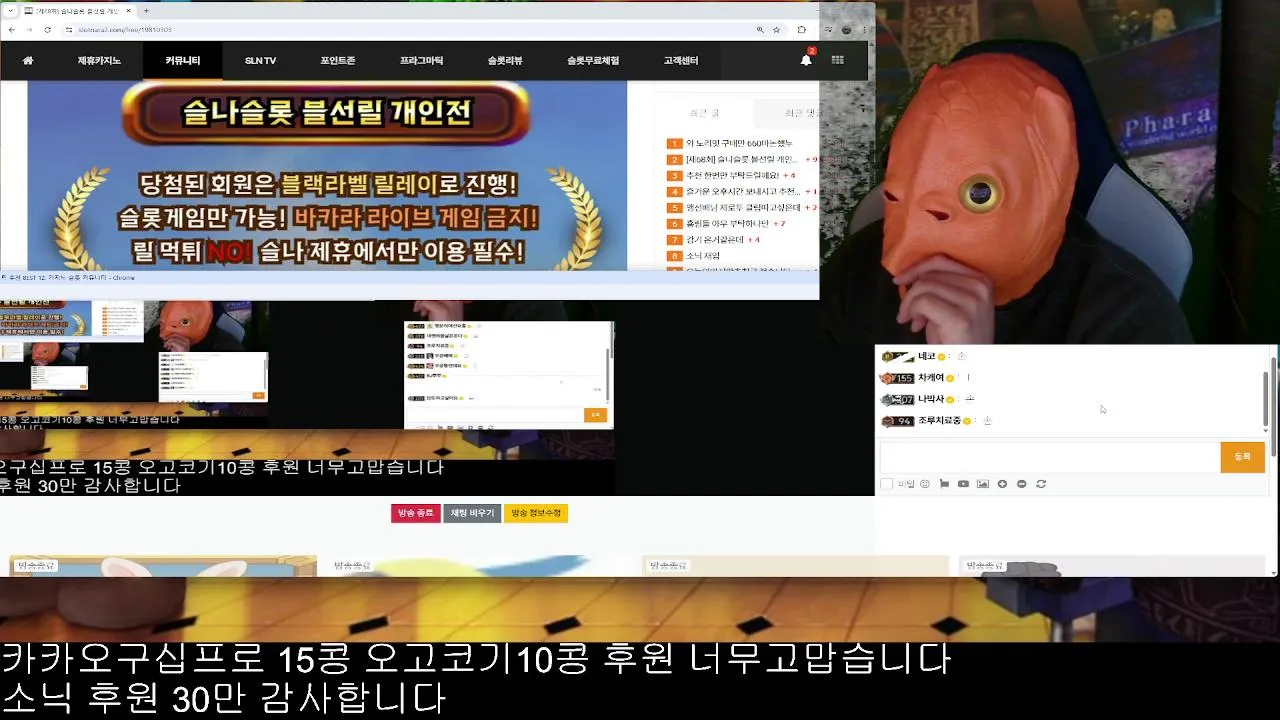Open the 포인트존 menu
This screenshot has width=1280, height=720.
click(x=338, y=61)
